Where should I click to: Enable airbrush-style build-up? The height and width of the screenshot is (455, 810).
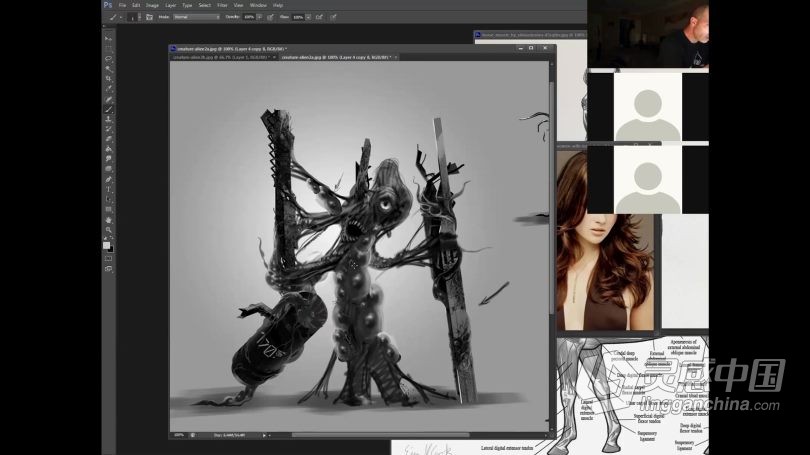point(319,17)
